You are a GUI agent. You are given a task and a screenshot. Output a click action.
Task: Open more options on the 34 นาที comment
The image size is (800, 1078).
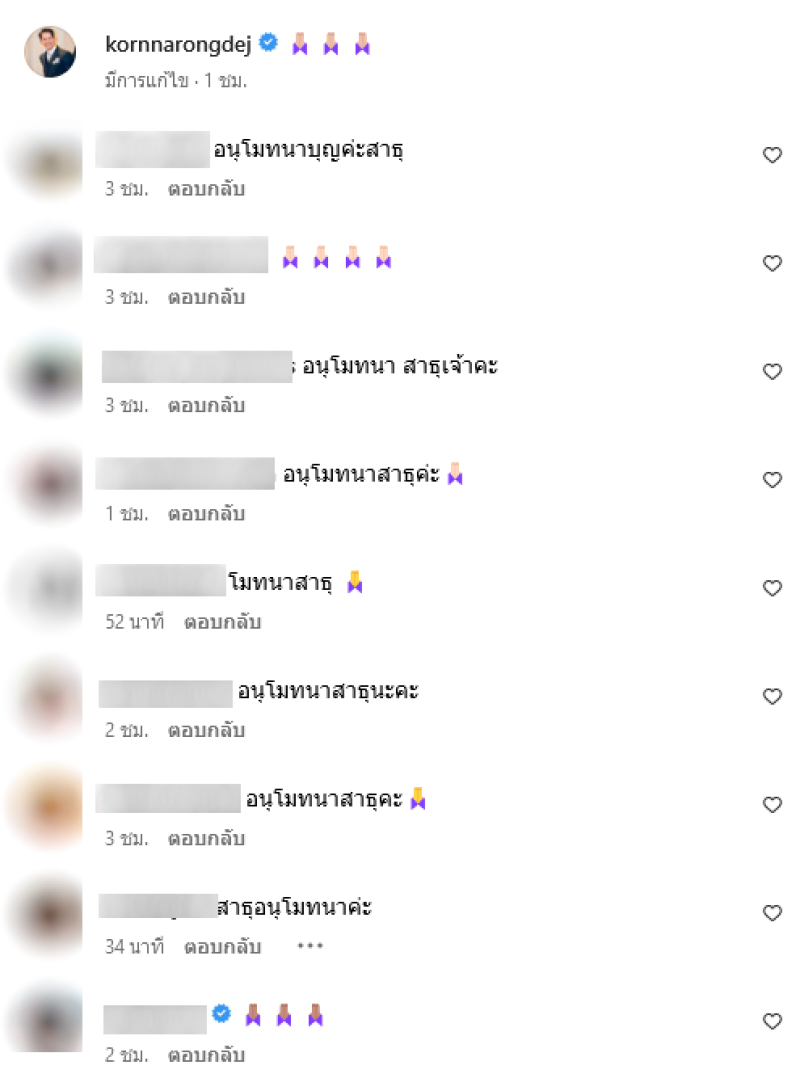[x=310, y=947]
